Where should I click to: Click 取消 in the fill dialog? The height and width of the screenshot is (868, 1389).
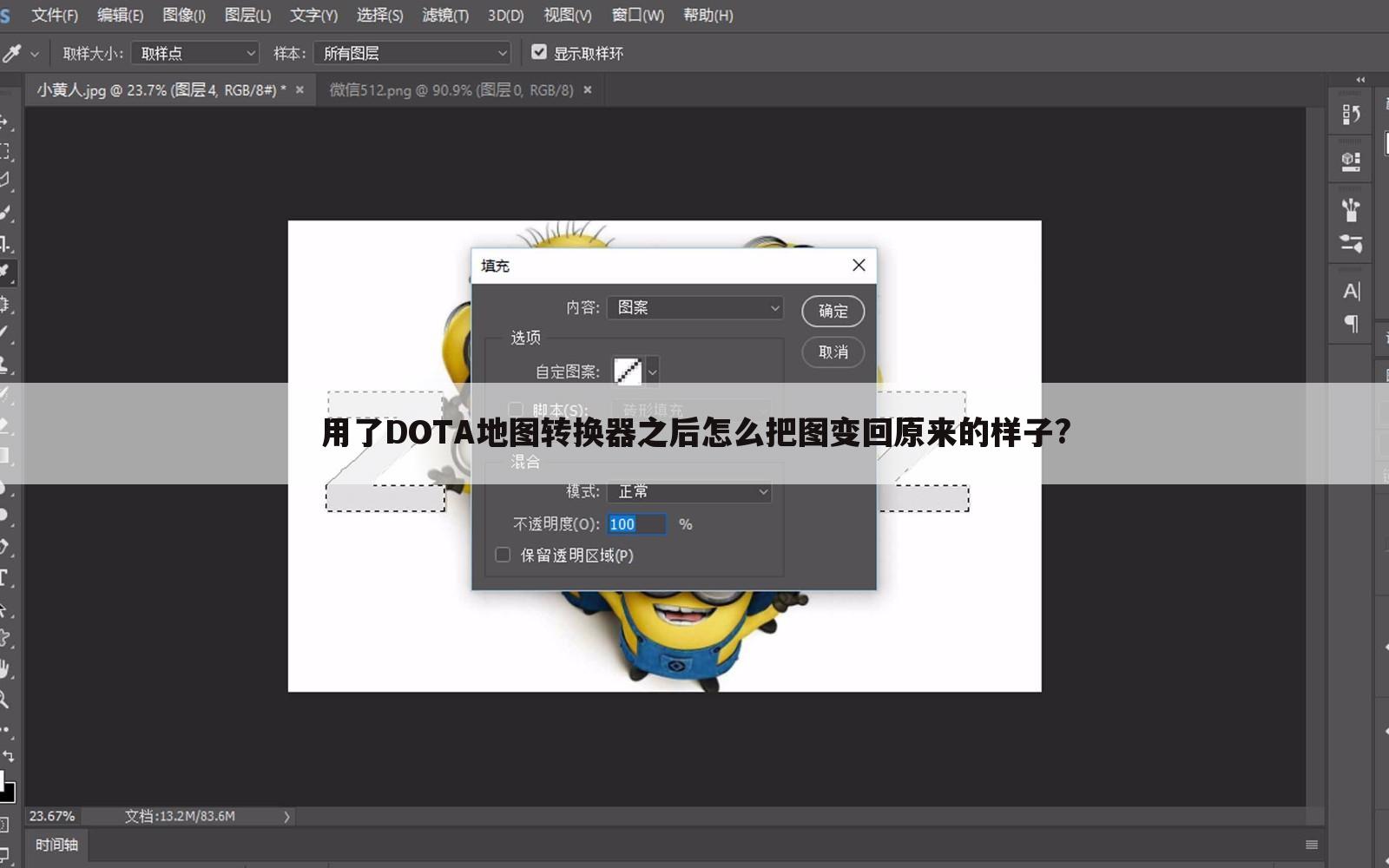833,352
